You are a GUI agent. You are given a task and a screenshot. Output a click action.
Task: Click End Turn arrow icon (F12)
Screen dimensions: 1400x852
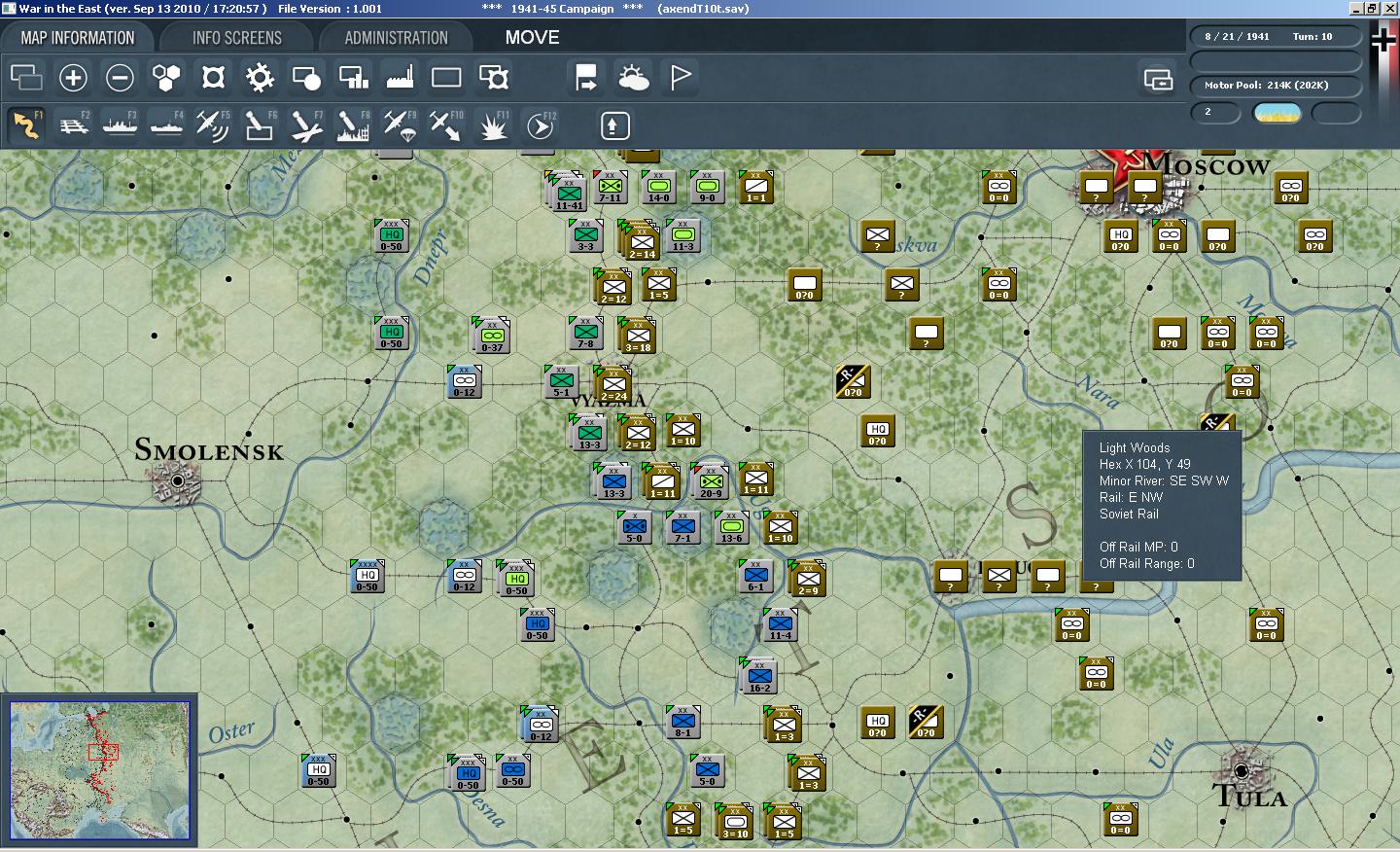540,125
